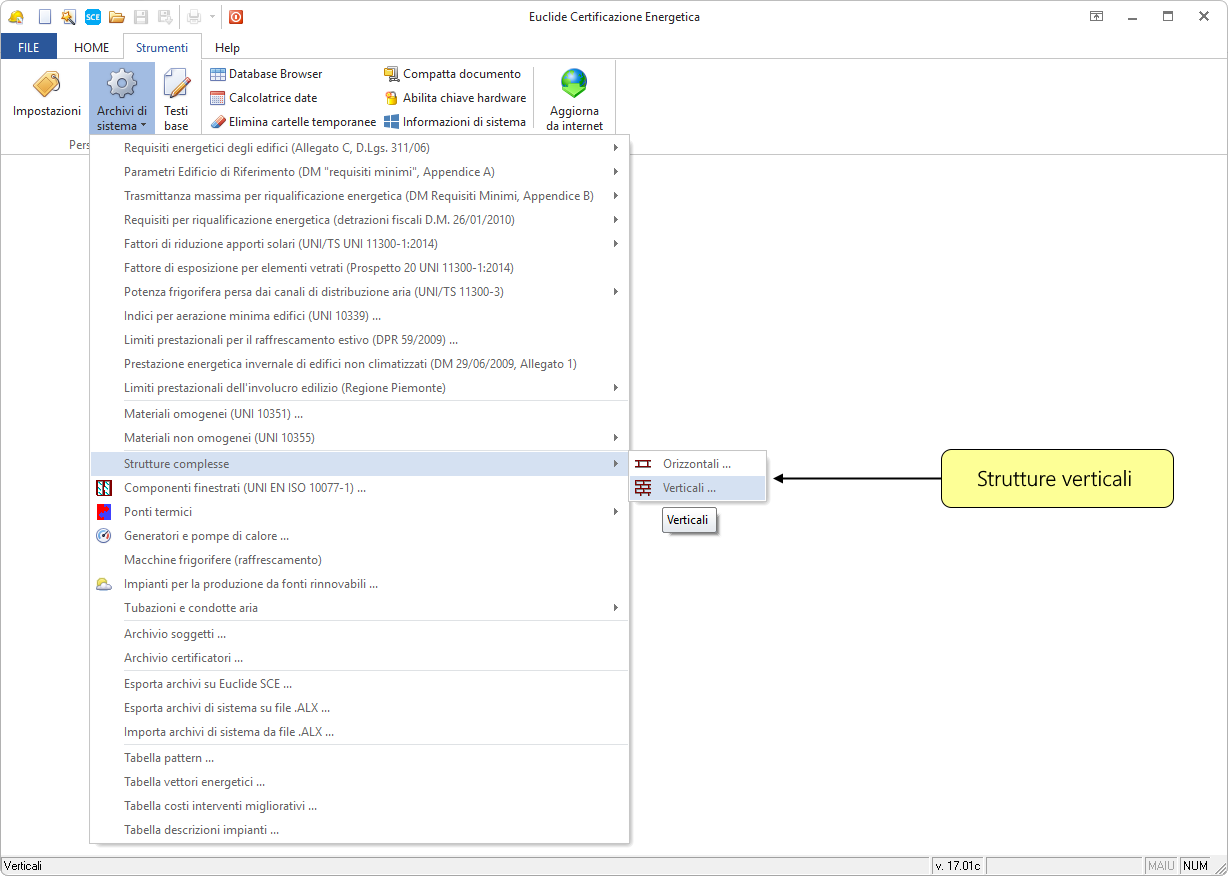The width and height of the screenshot is (1228, 876).
Task: Click the SCE icon in quick access toolbar
Action: tap(92, 16)
